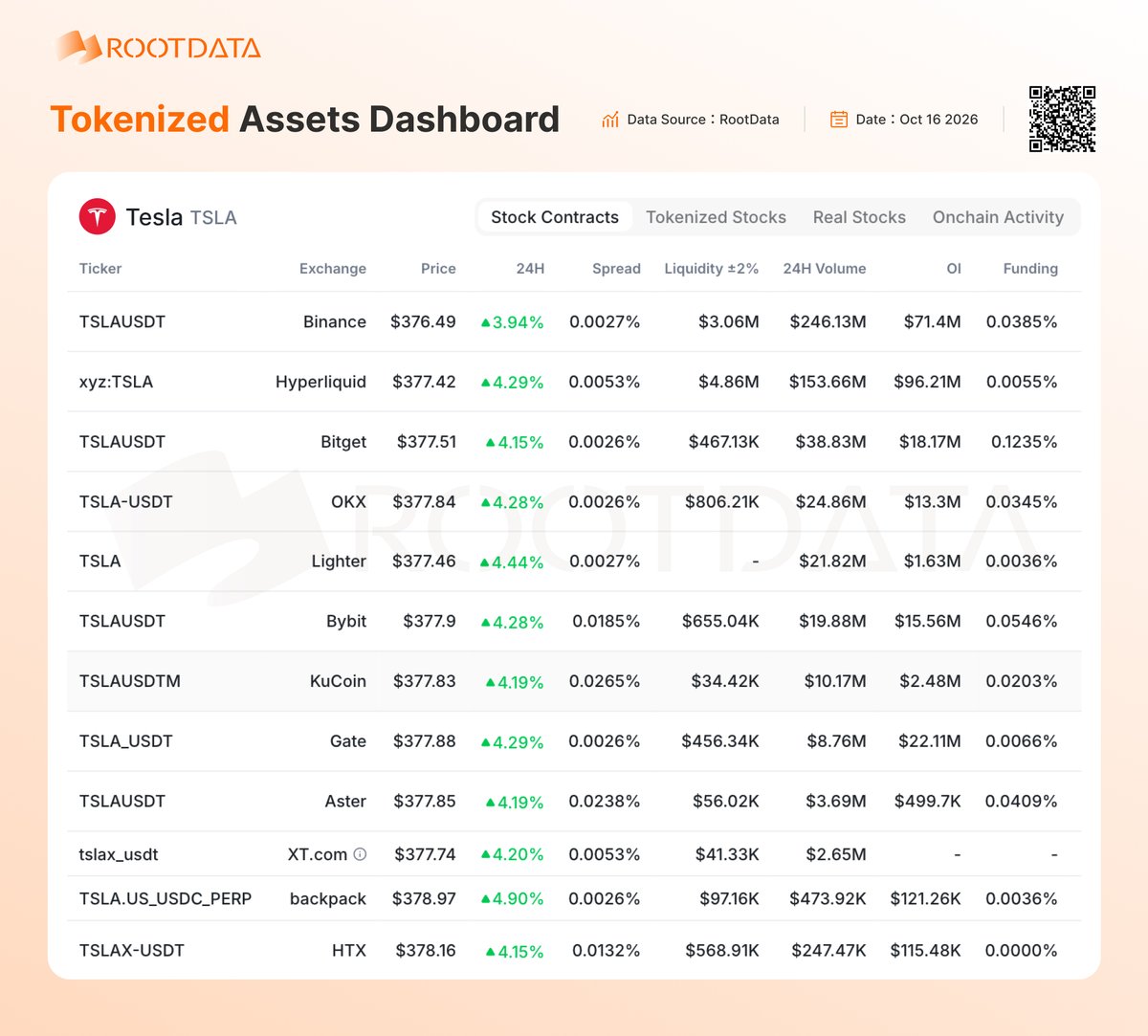The width and height of the screenshot is (1148, 1036).
Task: Click the $153.66M volume value
Action: pos(828,382)
